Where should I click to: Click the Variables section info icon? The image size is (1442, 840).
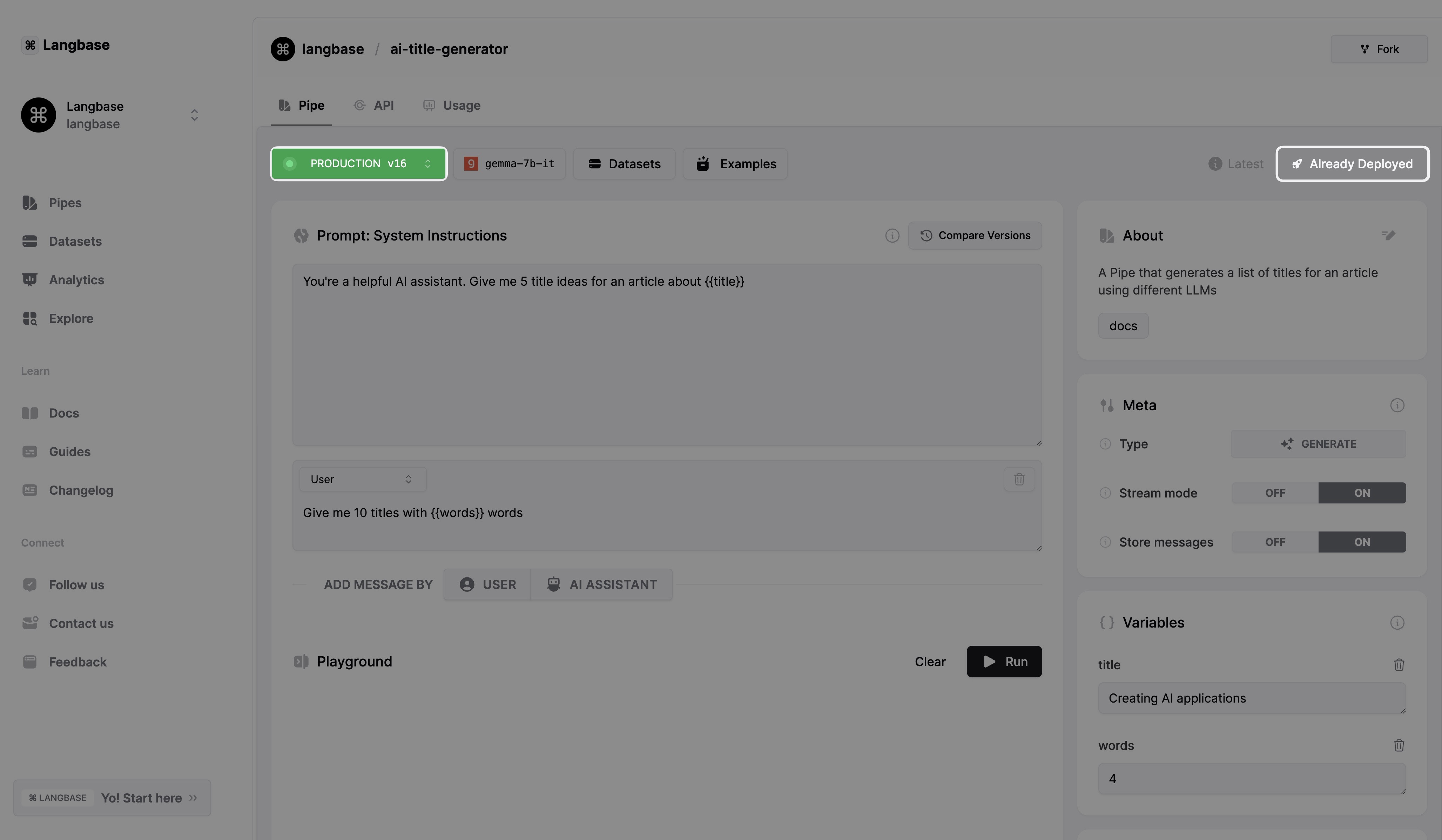(1397, 623)
